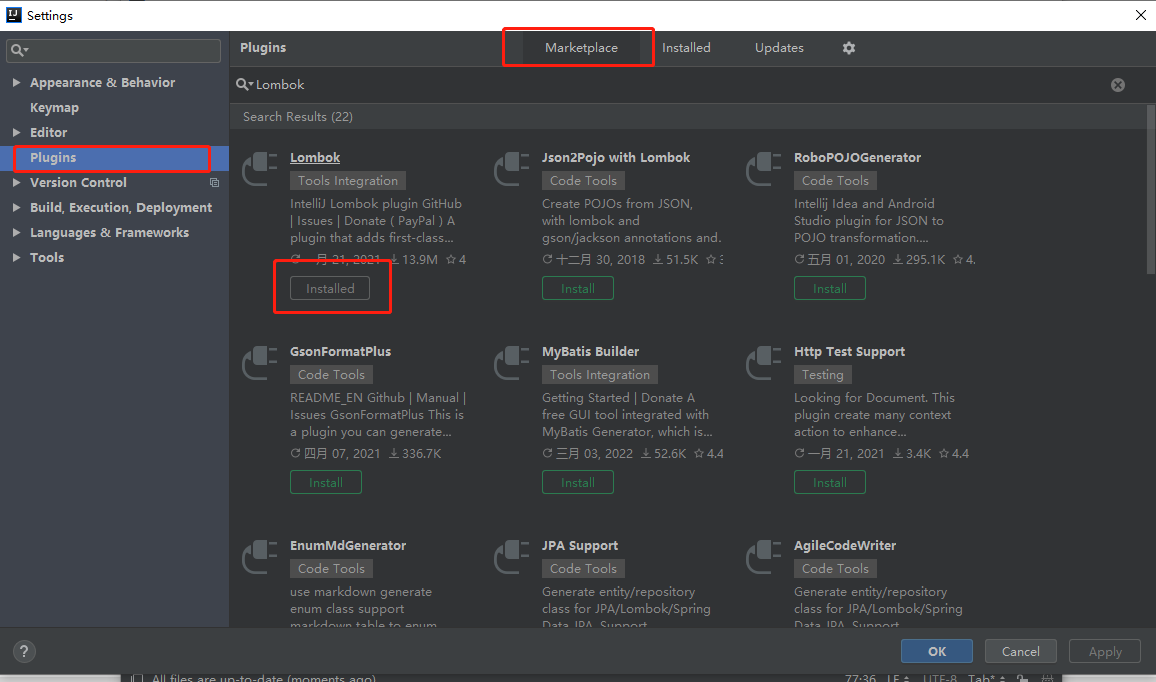Click Http Test Support's 3.4K download count

(x=912, y=453)
